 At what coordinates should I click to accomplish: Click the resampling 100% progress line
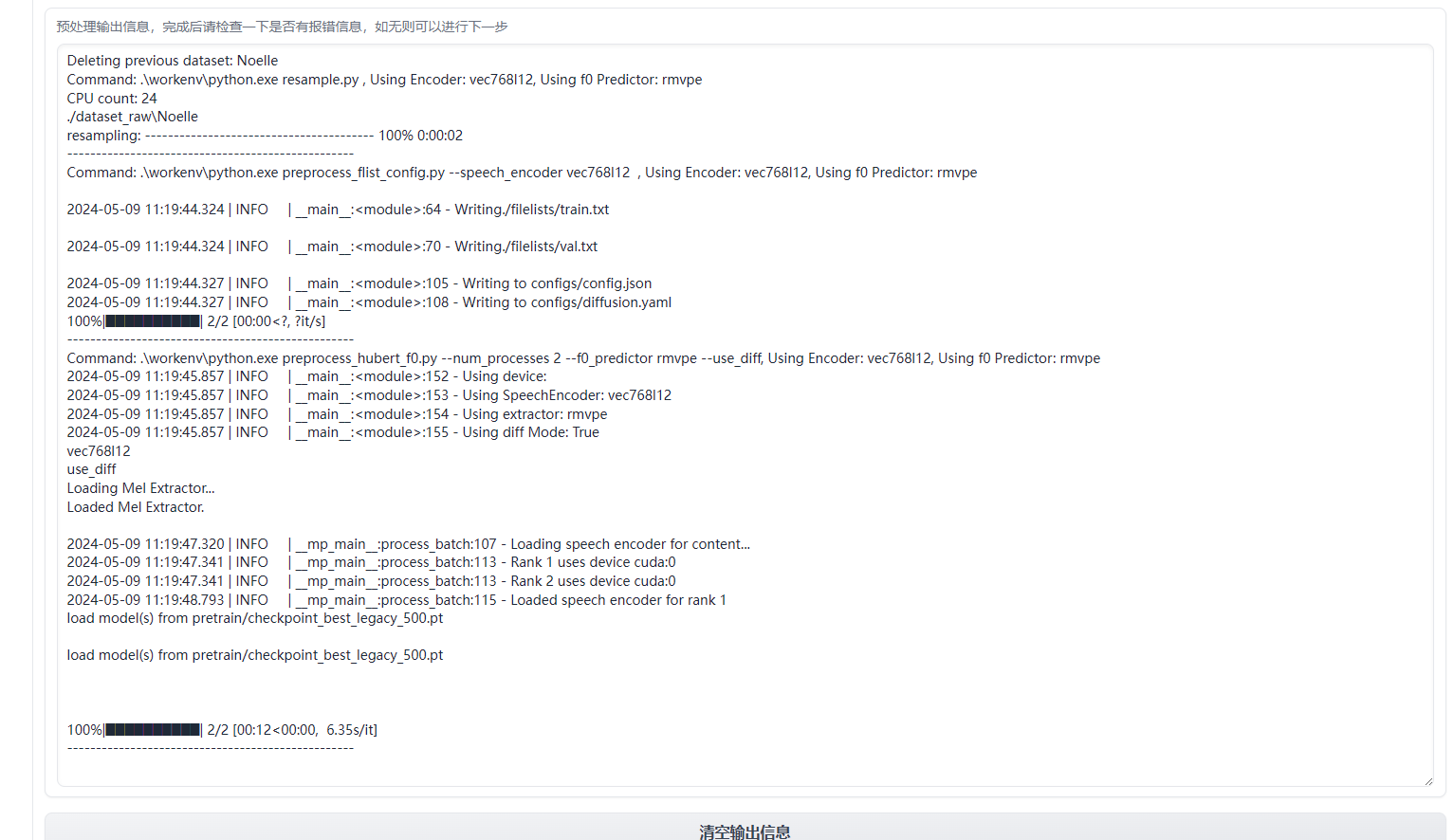[x=265, y=136]
